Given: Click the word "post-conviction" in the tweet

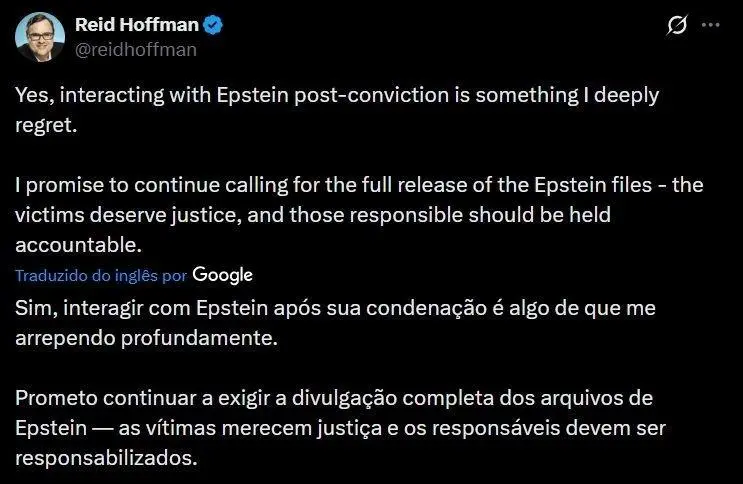Looking at the screenshot, I should (370, 95).
